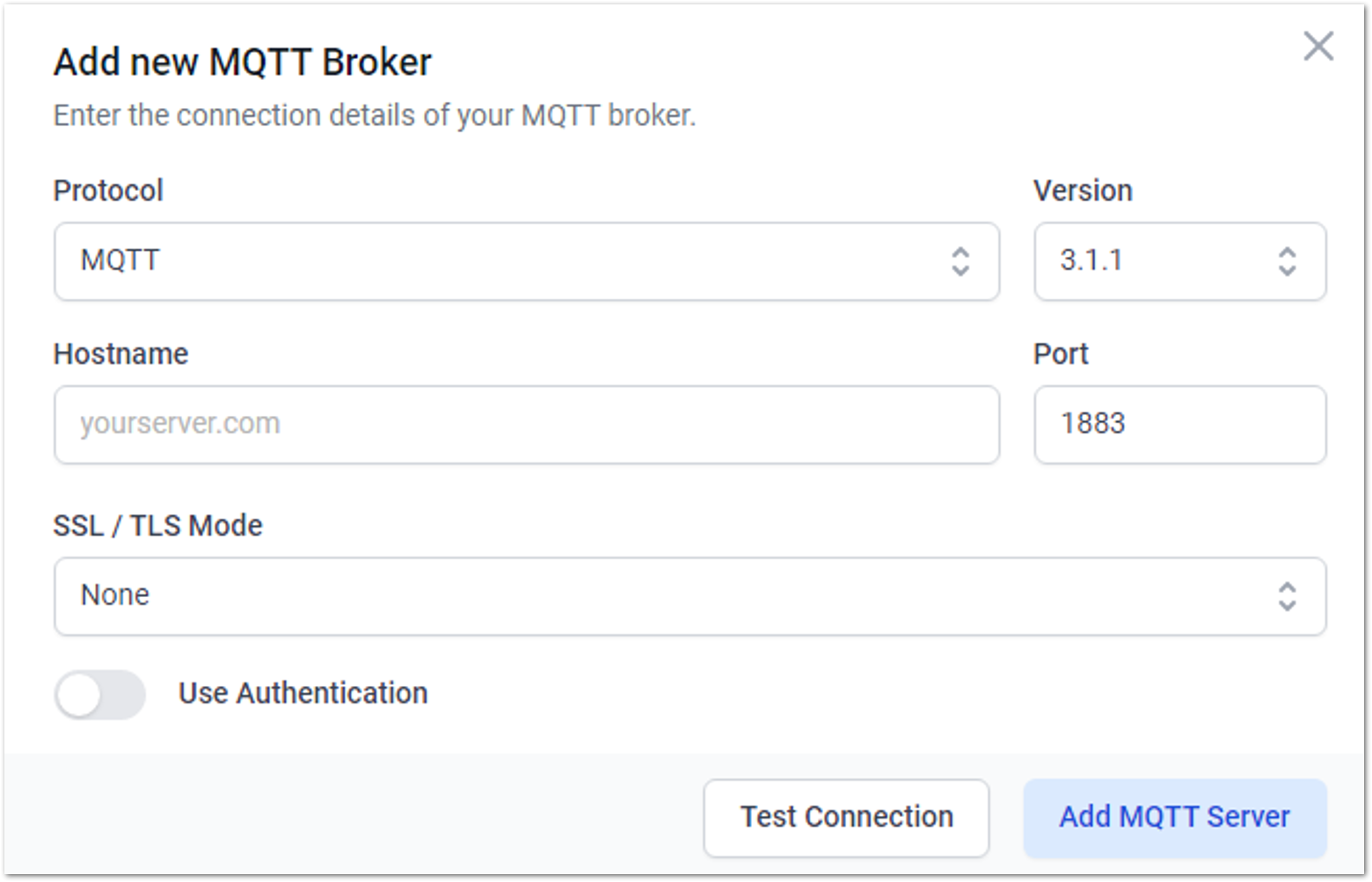Close the Add new MQTT Broker dialog
This screenshot has width=1372, height=882.
[1317, 47]
